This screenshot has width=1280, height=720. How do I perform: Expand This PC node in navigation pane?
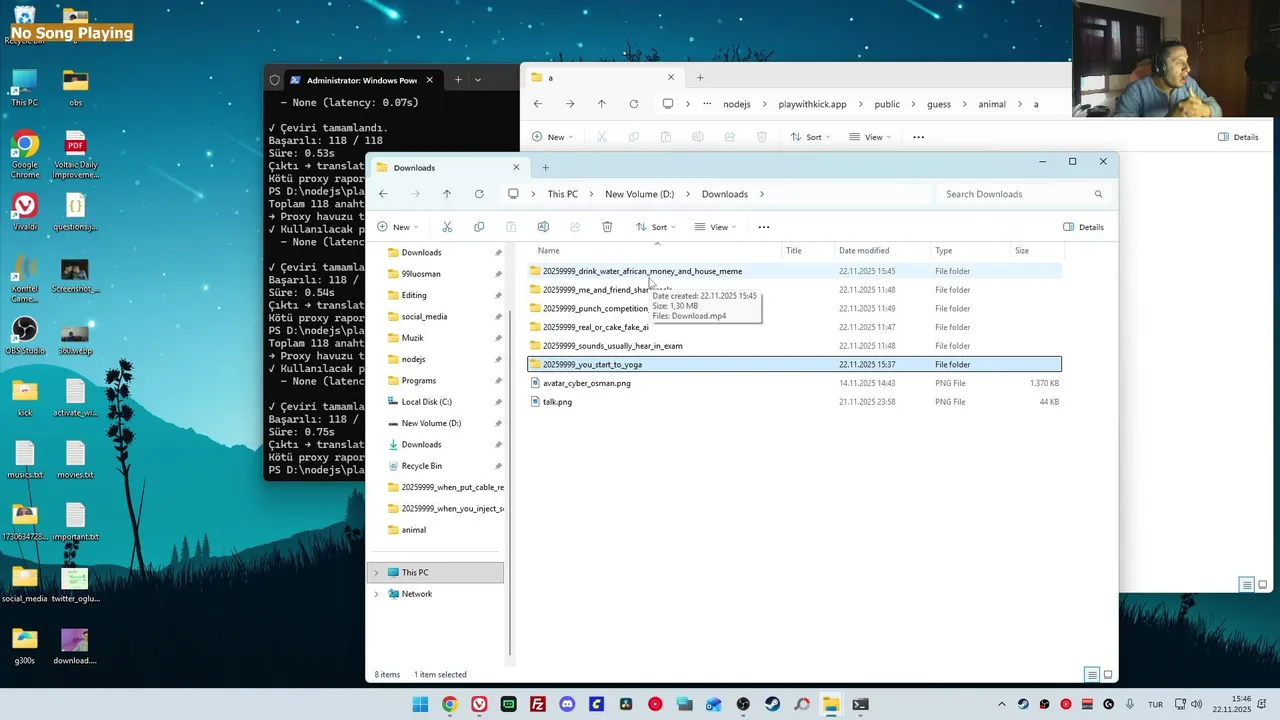click(377, 573)
